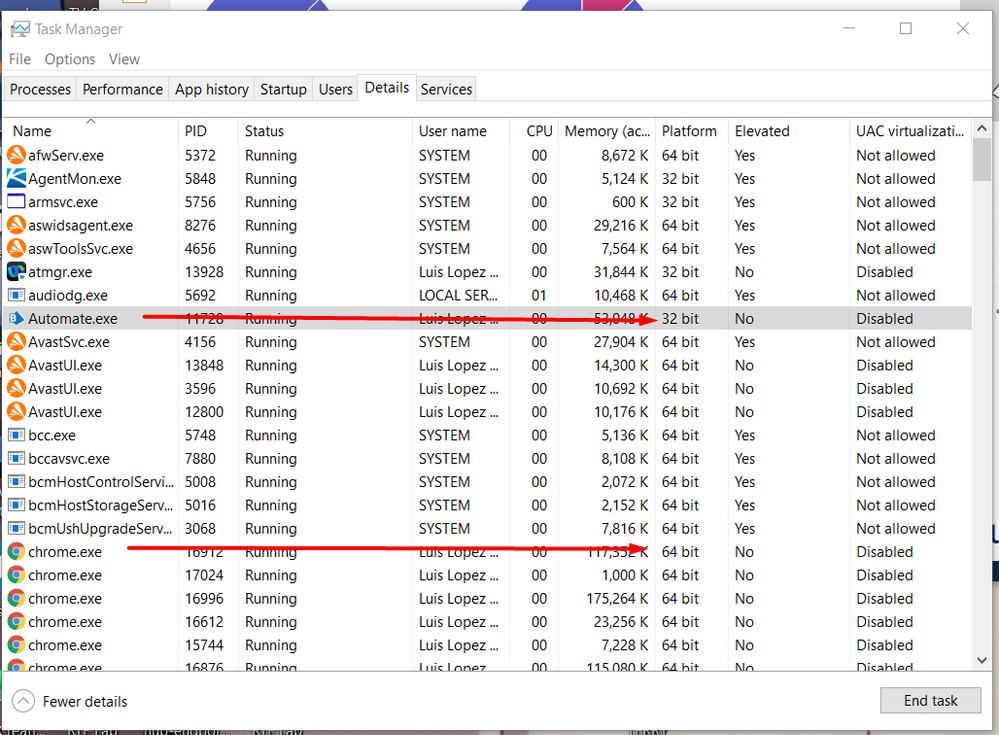This screenshot has height=735, width=999.
Task: Switch to the Users tab
Action: pyautogui.click(x=335, y=89)
